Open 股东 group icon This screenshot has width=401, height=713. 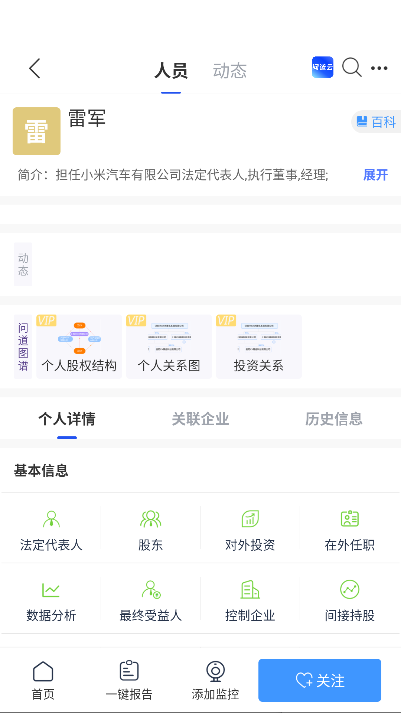tap(150, 519)
